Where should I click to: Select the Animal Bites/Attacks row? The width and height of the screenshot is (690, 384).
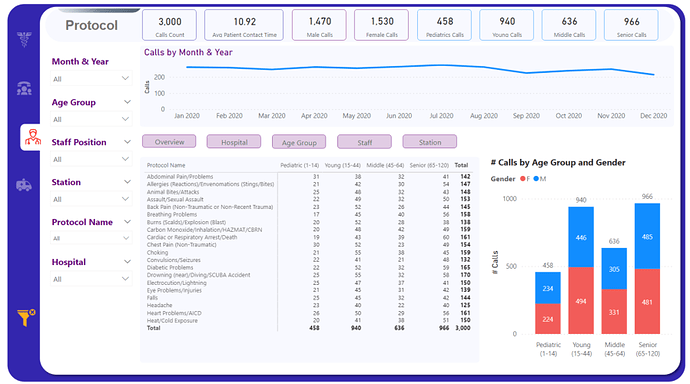(308, 192)
